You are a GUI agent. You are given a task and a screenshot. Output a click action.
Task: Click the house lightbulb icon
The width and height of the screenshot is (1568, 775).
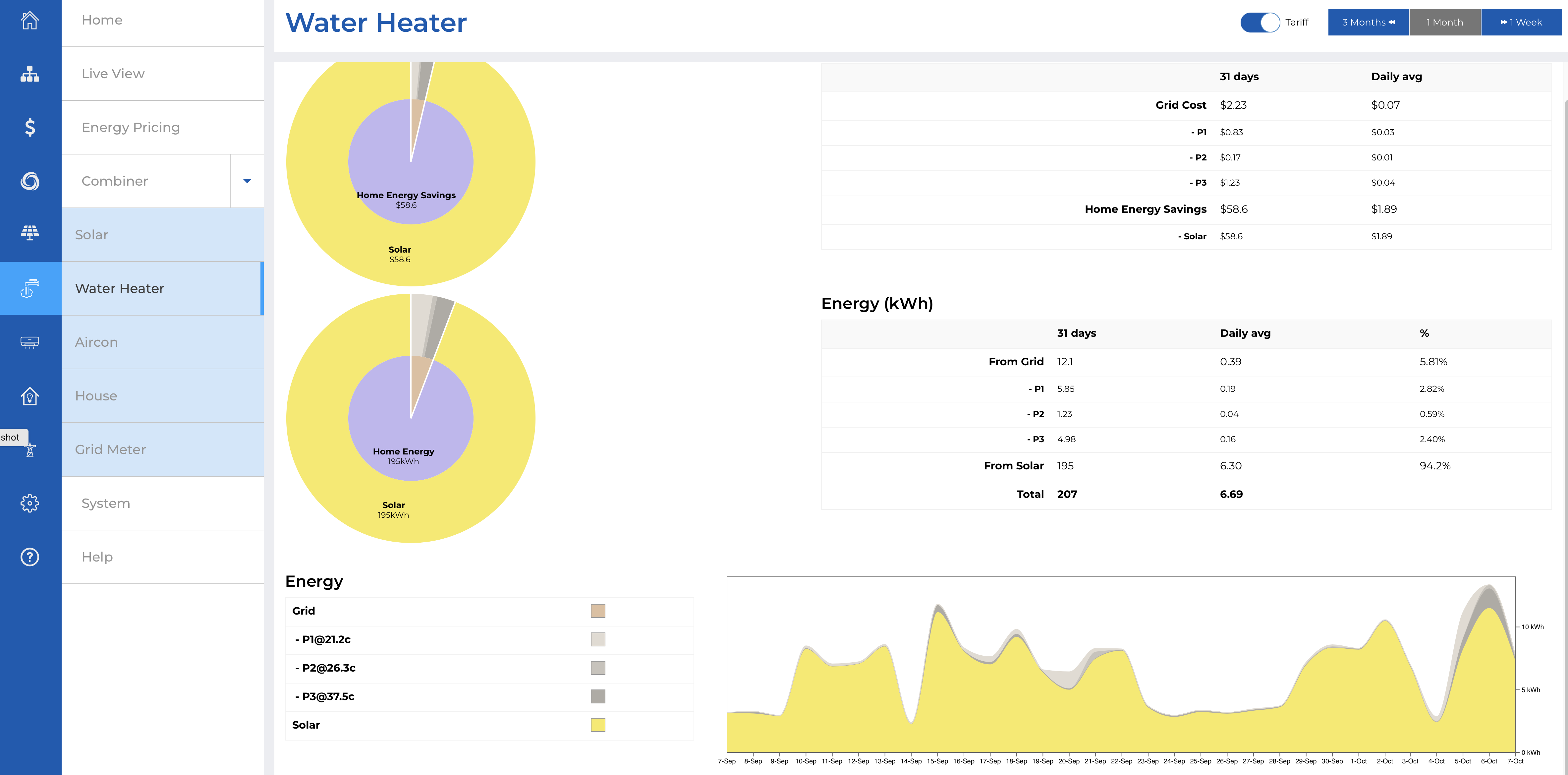pos(30,396)
